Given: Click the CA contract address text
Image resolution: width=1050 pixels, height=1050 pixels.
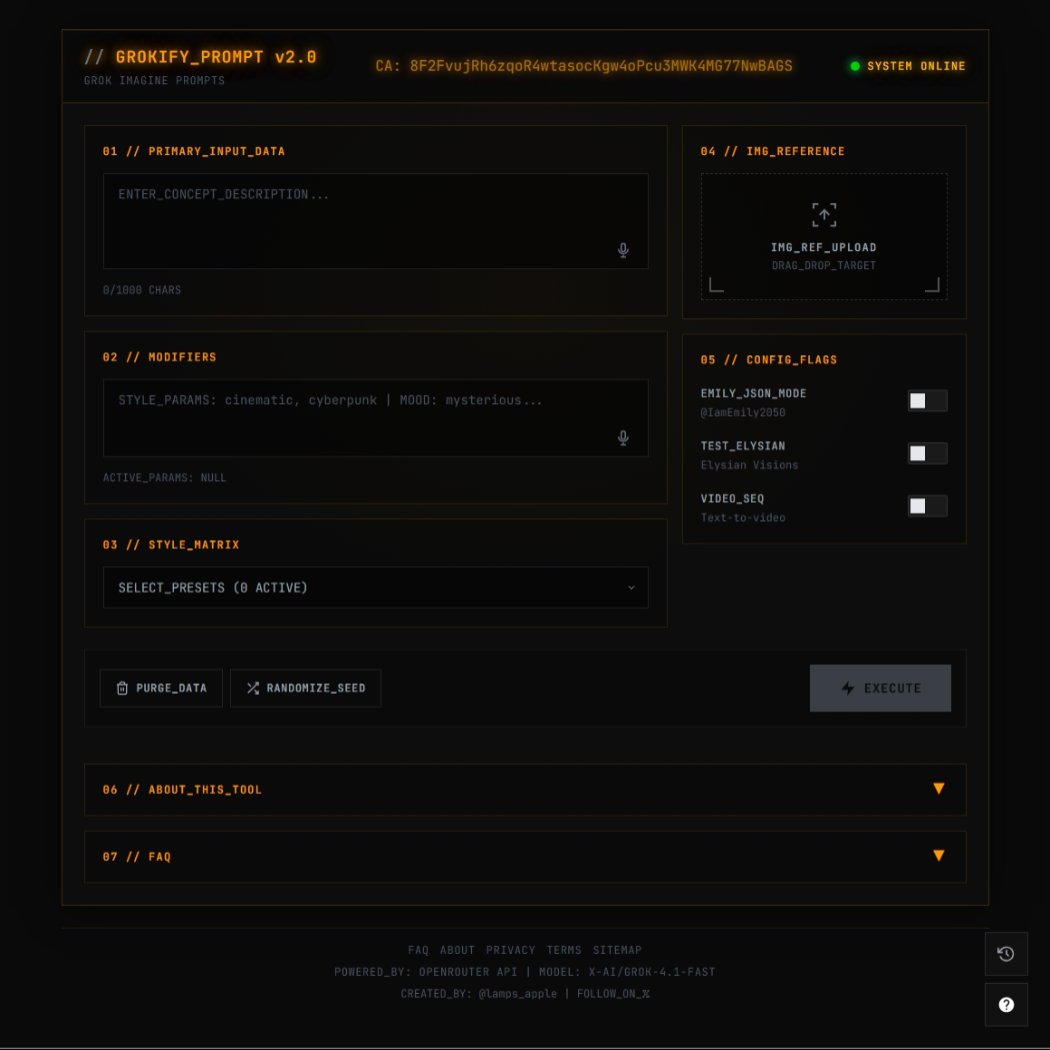Looking at the screenshot, I should [x=583, y=66].
